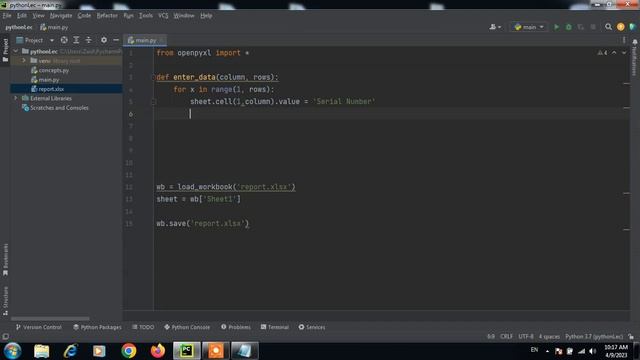Open Version Control tool window

(39, 327)
